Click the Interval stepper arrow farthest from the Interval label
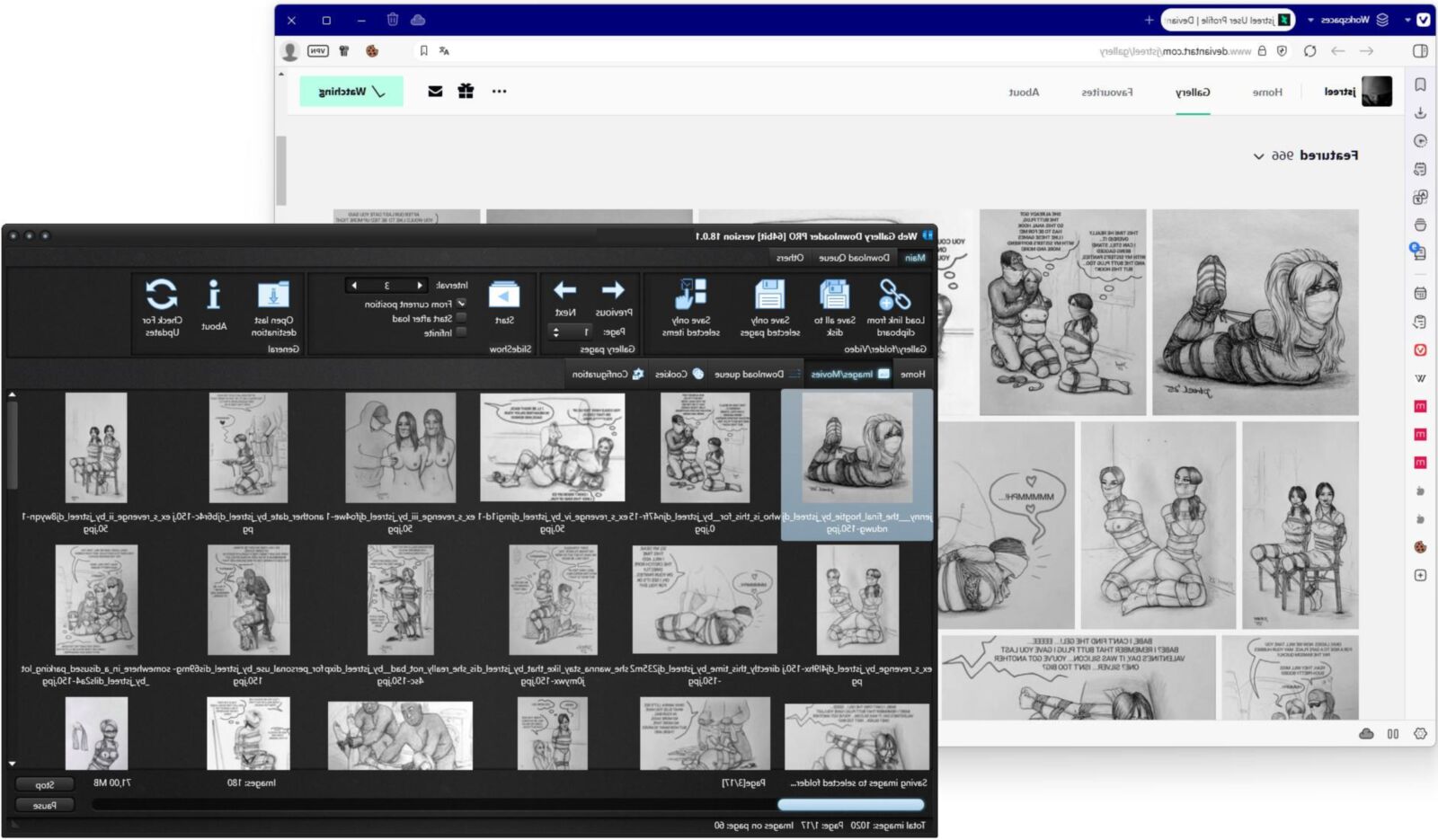 click(353, 286)
